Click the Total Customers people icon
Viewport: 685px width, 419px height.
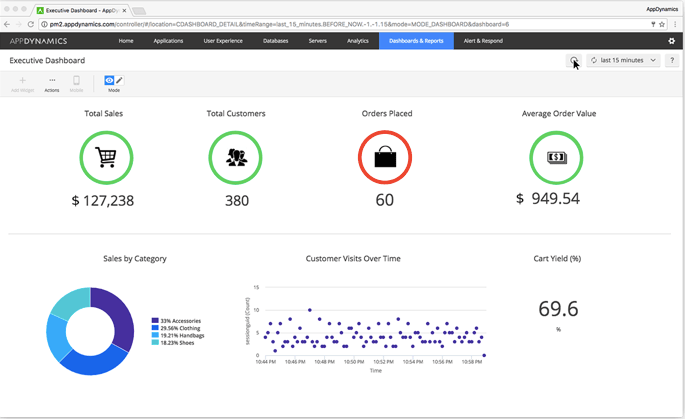[x=236, y=157]
